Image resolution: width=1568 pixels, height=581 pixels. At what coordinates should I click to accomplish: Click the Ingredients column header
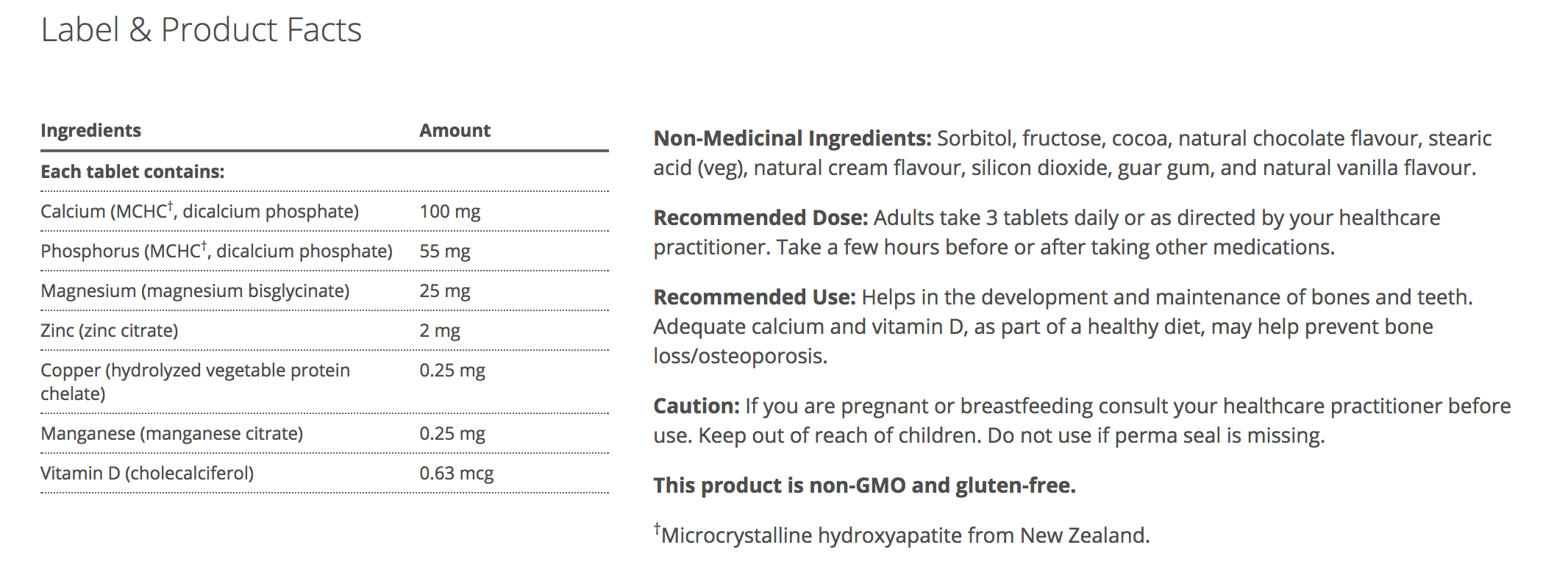(x=90, y=131)
